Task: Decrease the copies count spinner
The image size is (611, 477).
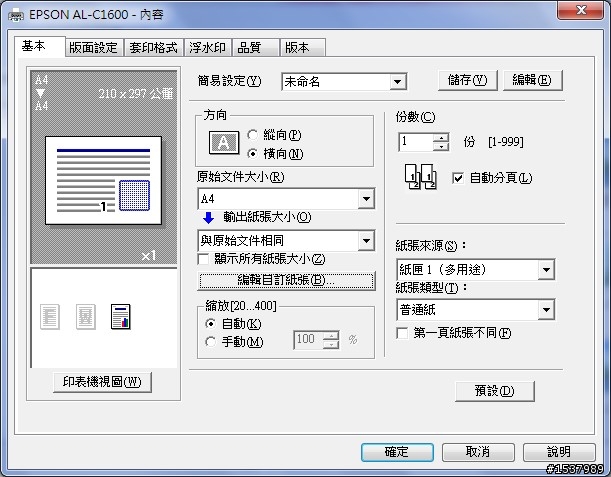Action: pos(441,147)
